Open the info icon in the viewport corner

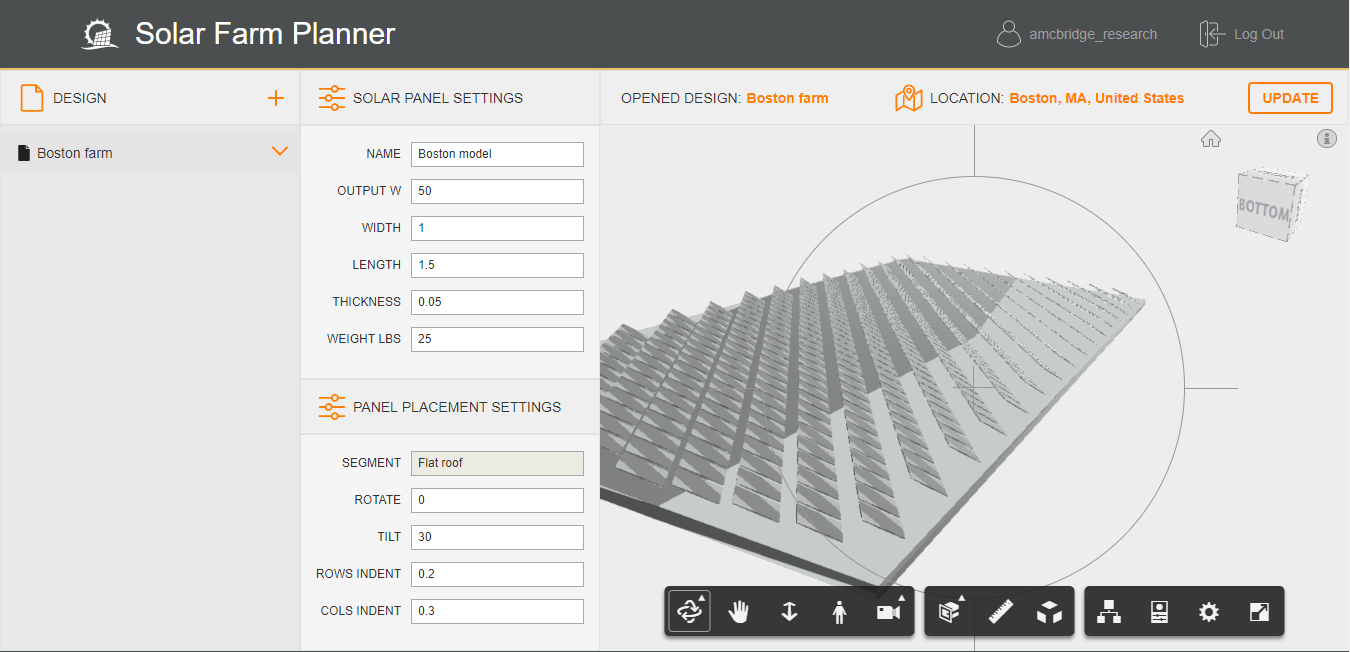click(1327, 138)
